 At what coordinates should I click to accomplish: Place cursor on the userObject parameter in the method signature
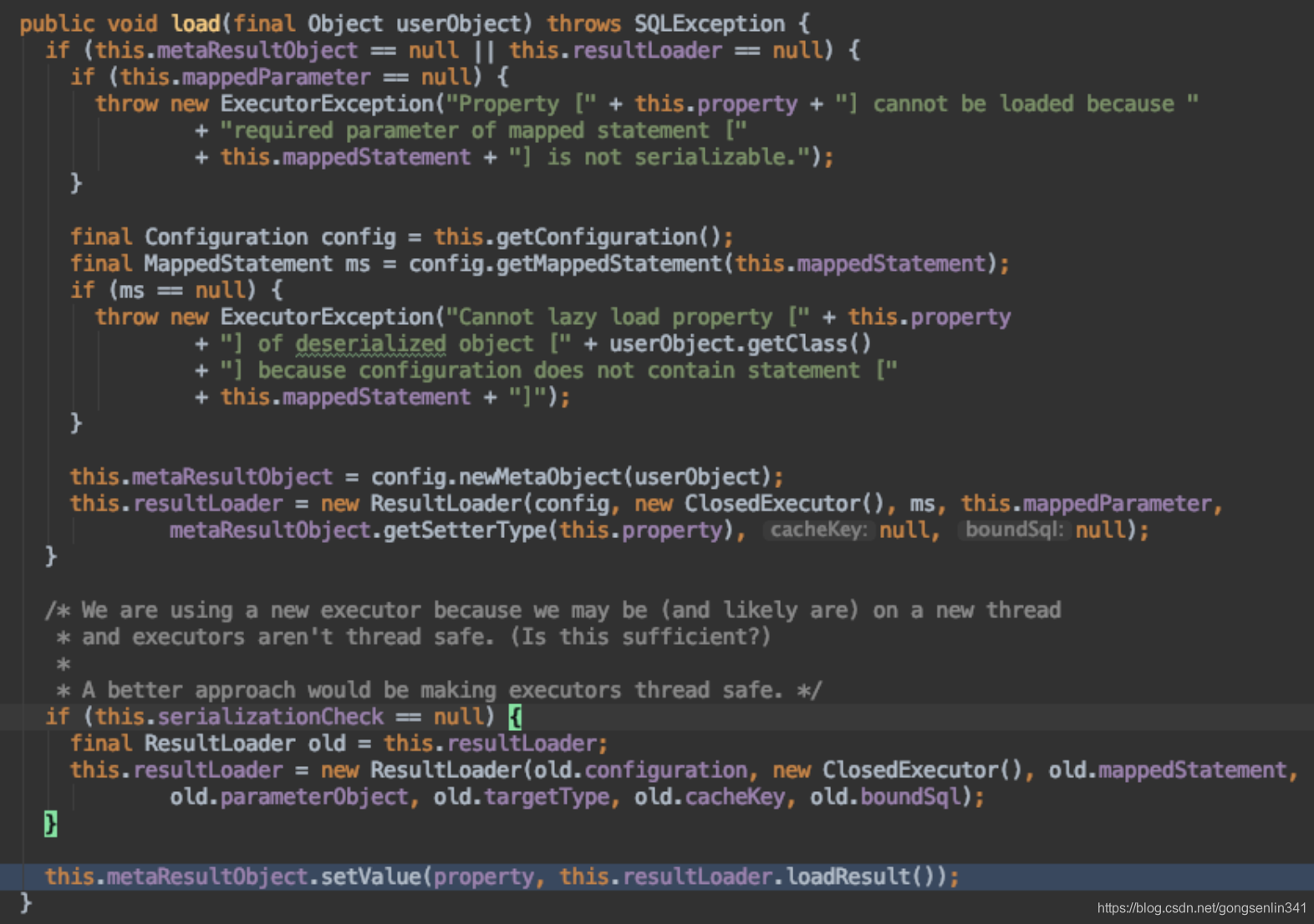coord(458,23)
